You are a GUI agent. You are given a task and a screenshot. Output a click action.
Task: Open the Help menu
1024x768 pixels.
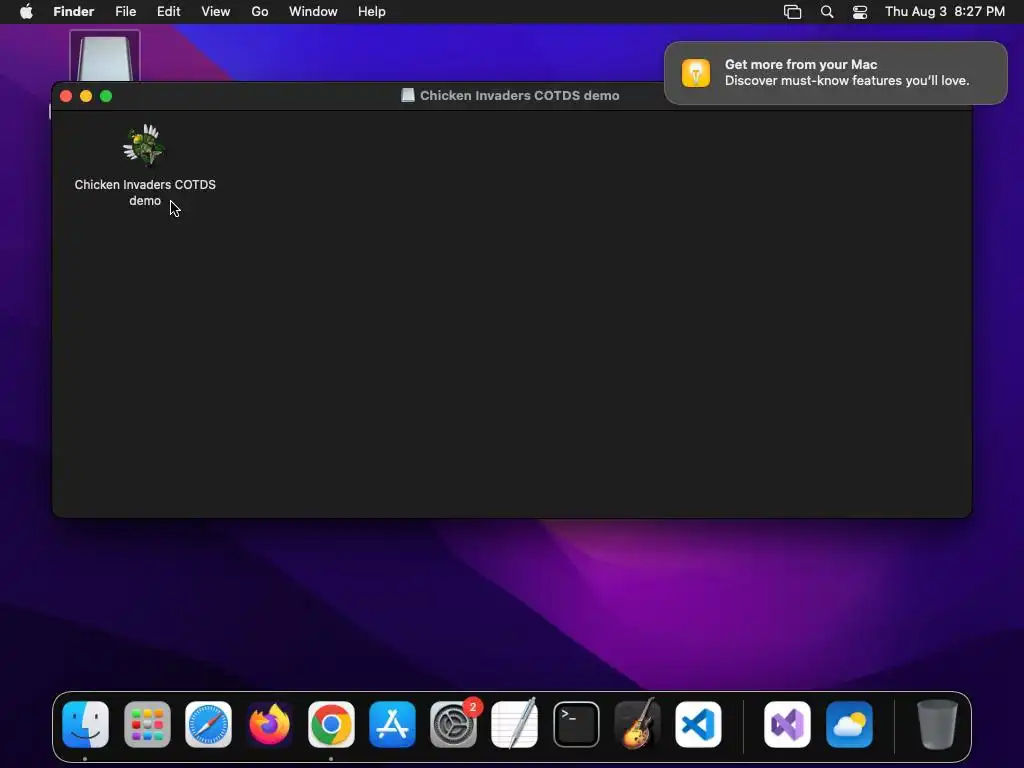[372, 12]
